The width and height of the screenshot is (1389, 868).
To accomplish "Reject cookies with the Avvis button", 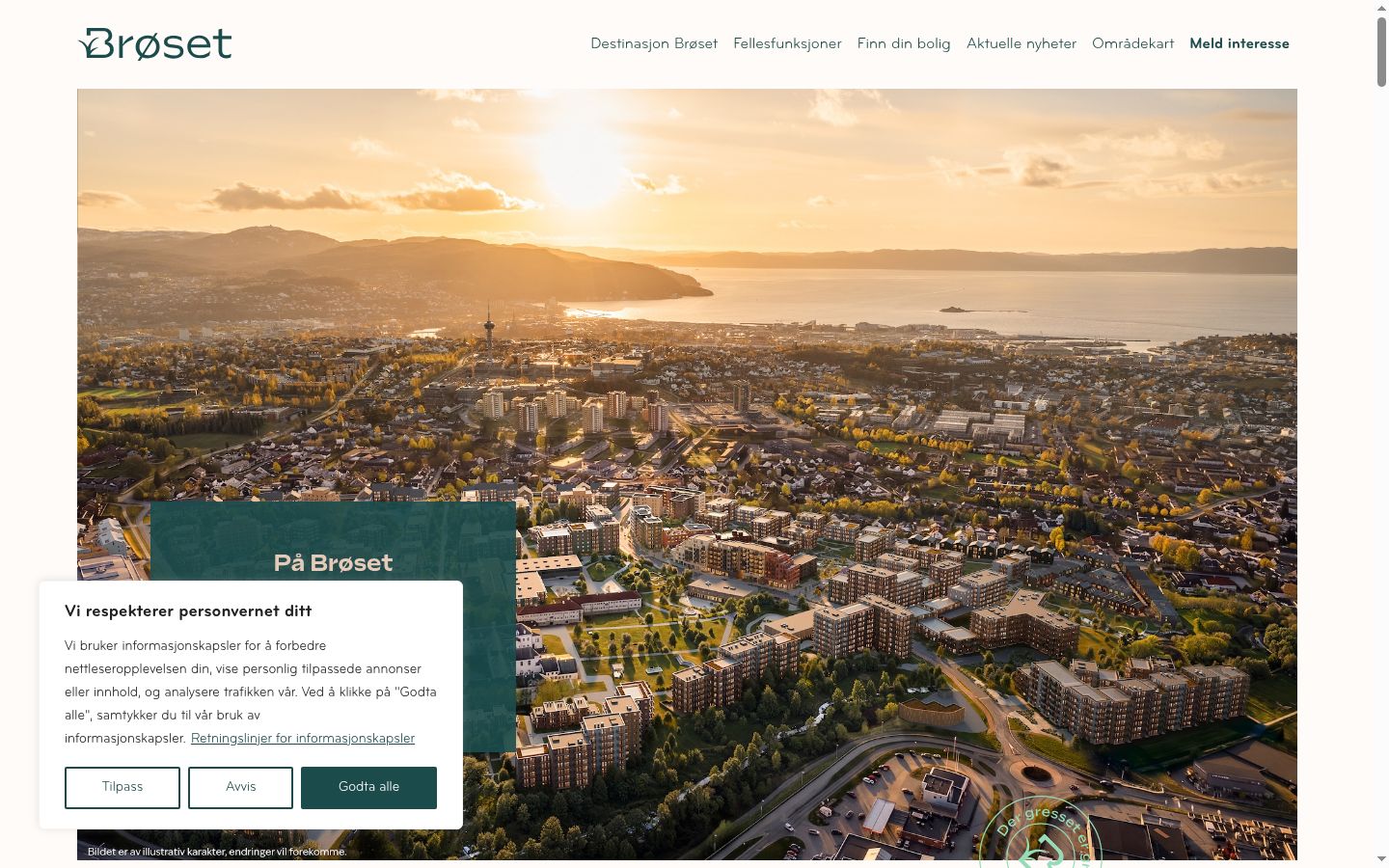I will pos(240,787).
